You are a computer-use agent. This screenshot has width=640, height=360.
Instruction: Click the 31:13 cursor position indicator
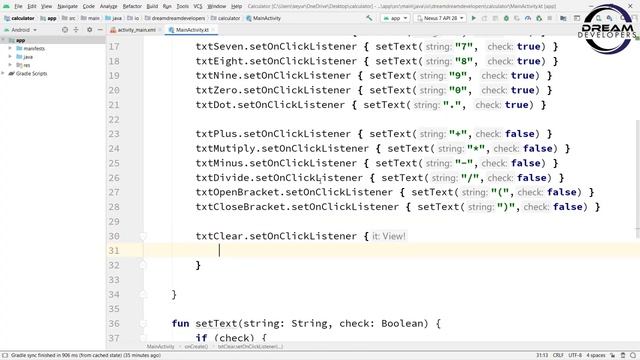click(x=542, y=356)
